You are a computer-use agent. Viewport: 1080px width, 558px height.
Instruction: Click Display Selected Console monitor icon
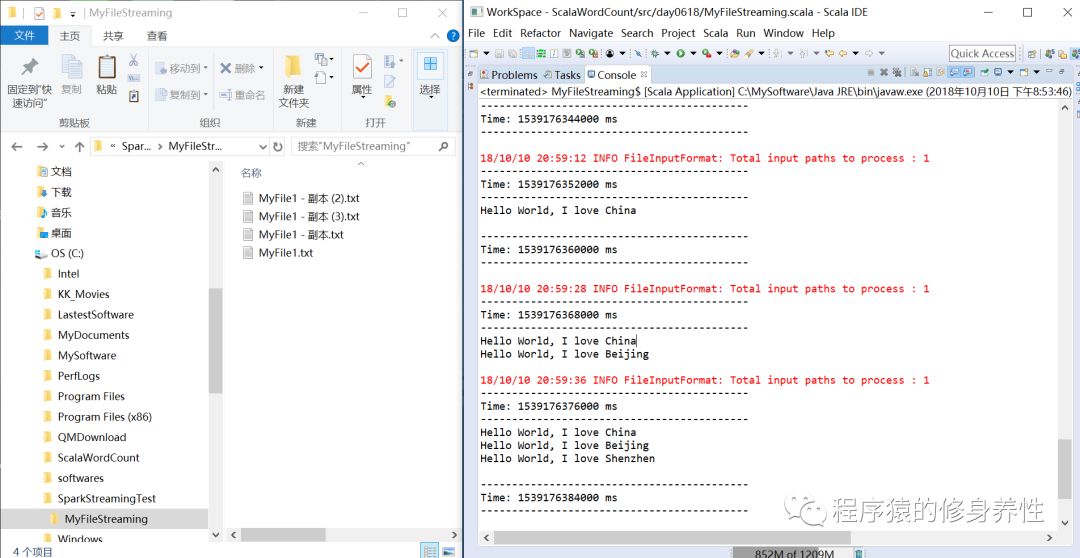[x=998, y=72]
